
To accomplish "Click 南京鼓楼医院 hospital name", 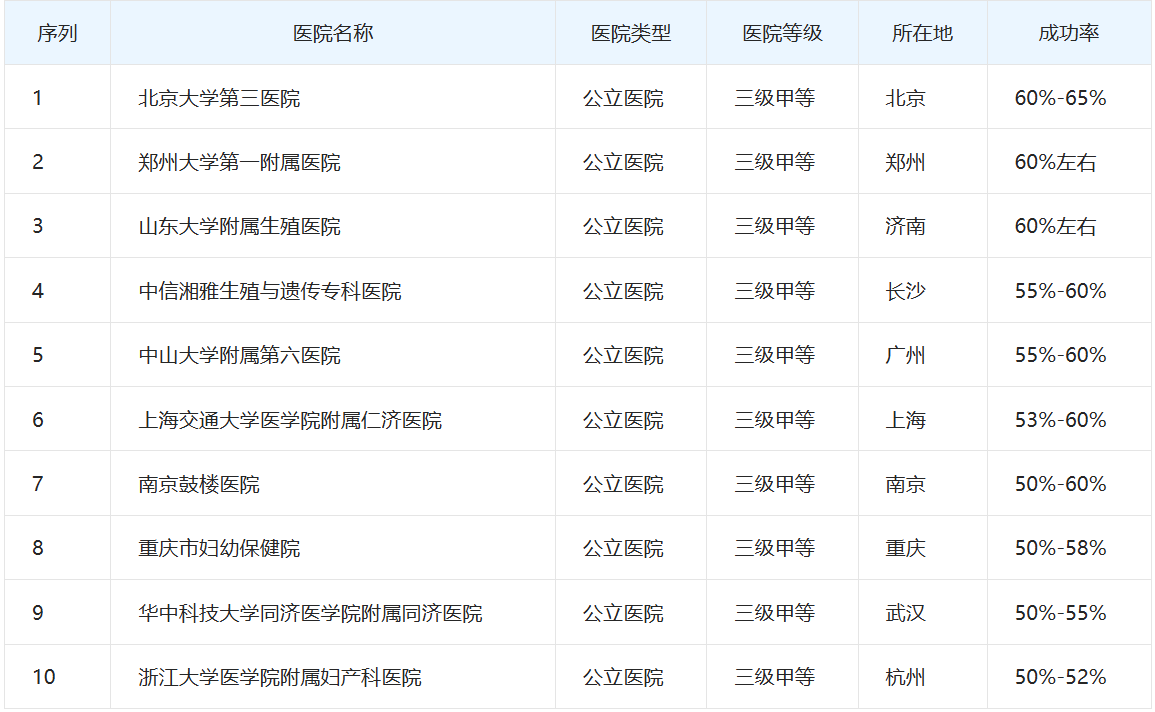I will (199, 484).
